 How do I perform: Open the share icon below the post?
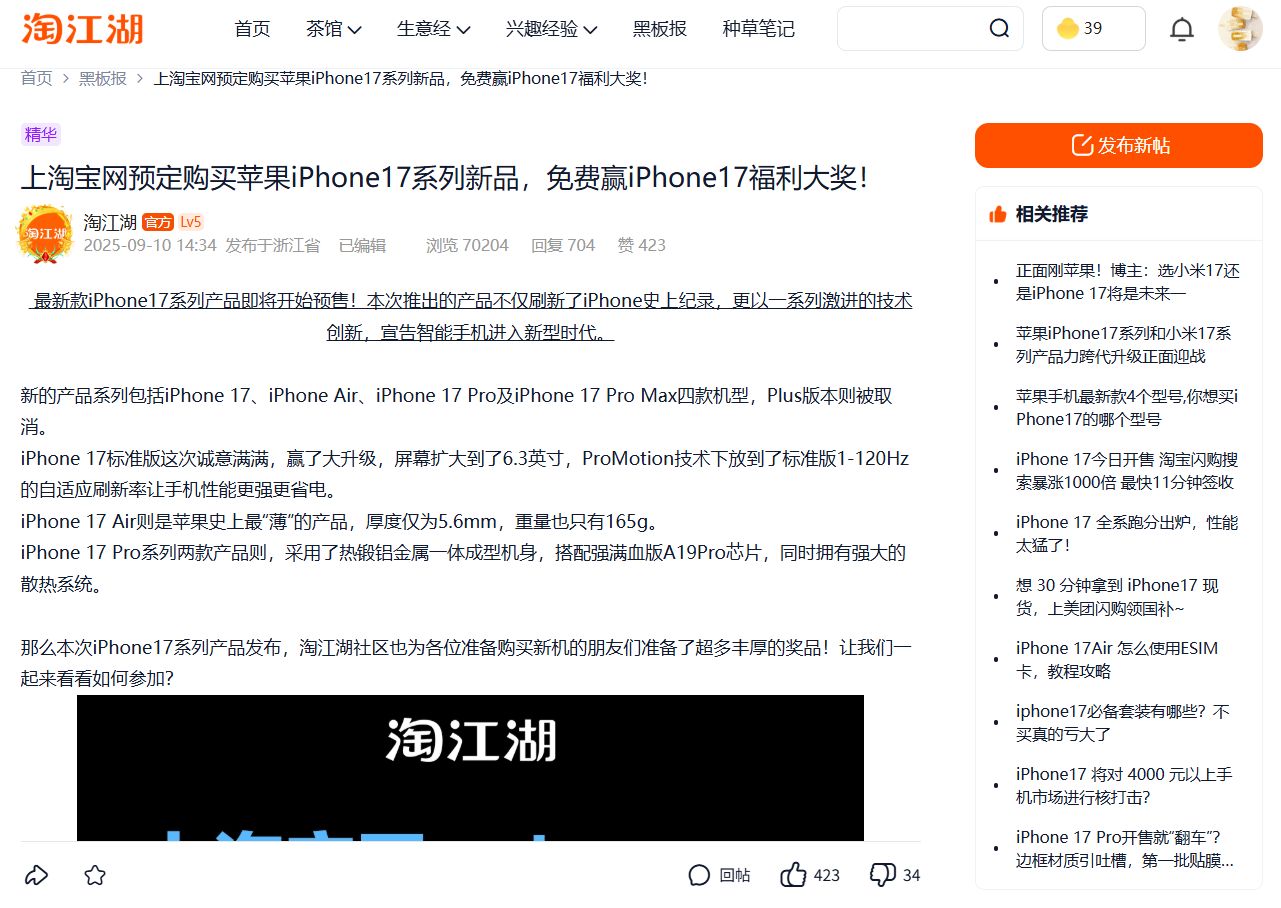(x=37, y=874)
